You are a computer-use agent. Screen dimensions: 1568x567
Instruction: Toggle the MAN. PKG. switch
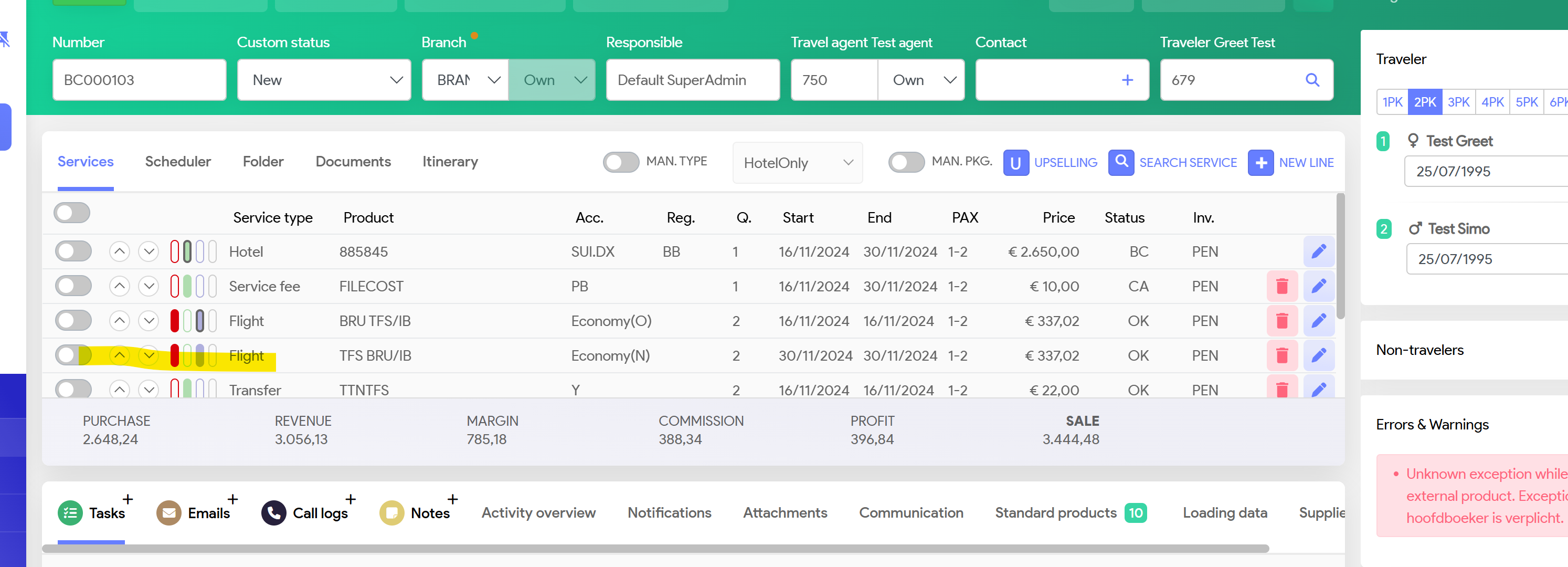tap(906, 162)
